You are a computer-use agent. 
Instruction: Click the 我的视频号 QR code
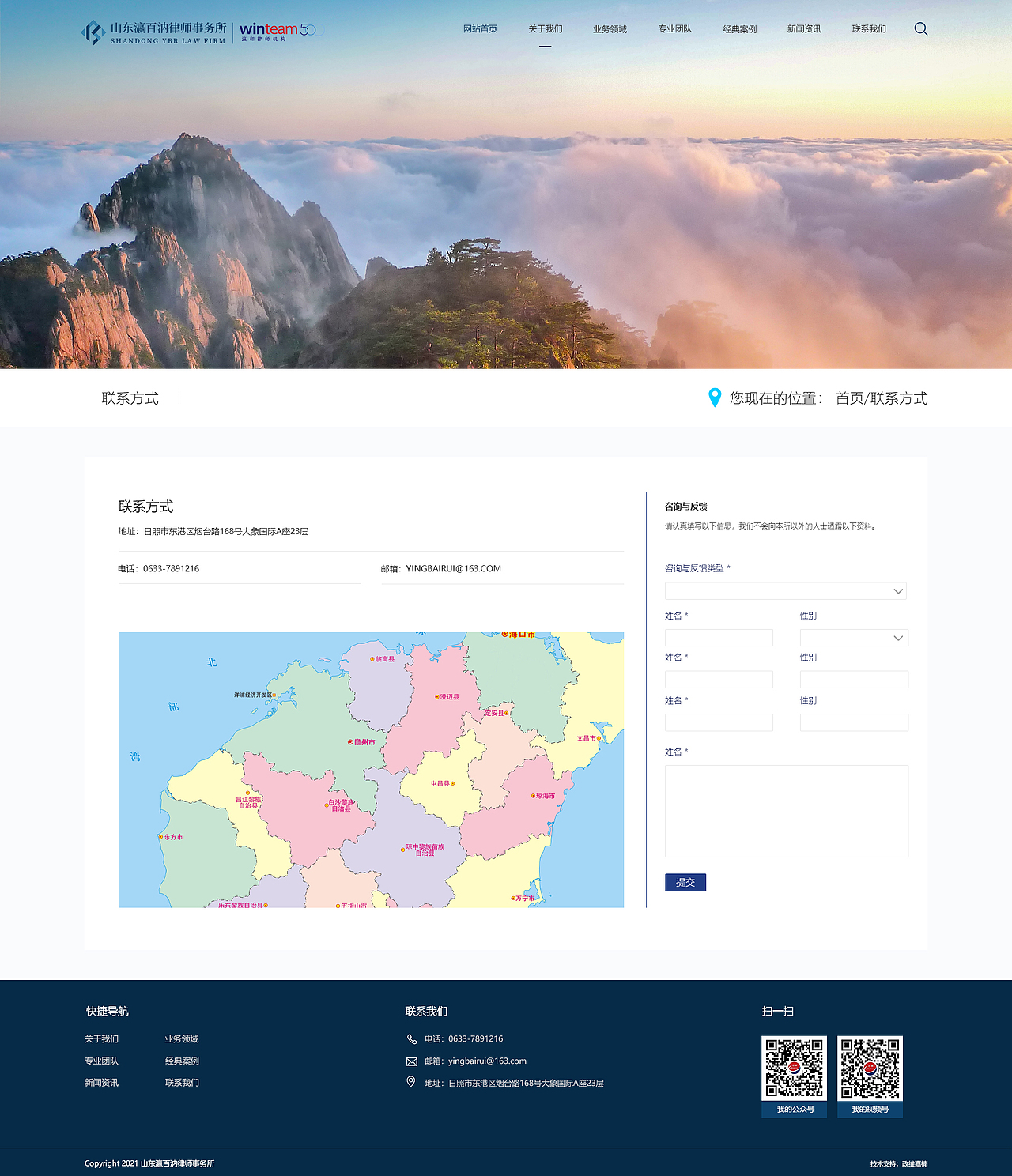tap(870, 1069)
